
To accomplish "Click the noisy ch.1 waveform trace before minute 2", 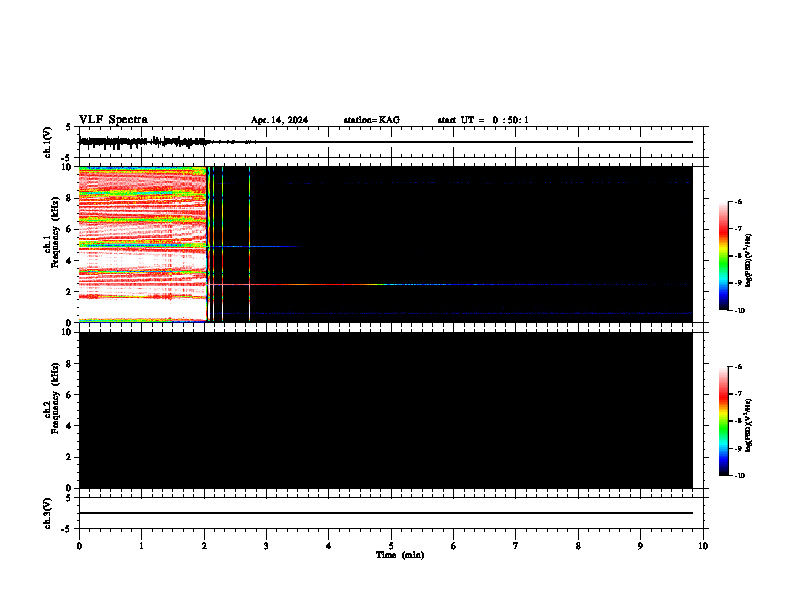I will pyautogui.click(x=141, y=142).
